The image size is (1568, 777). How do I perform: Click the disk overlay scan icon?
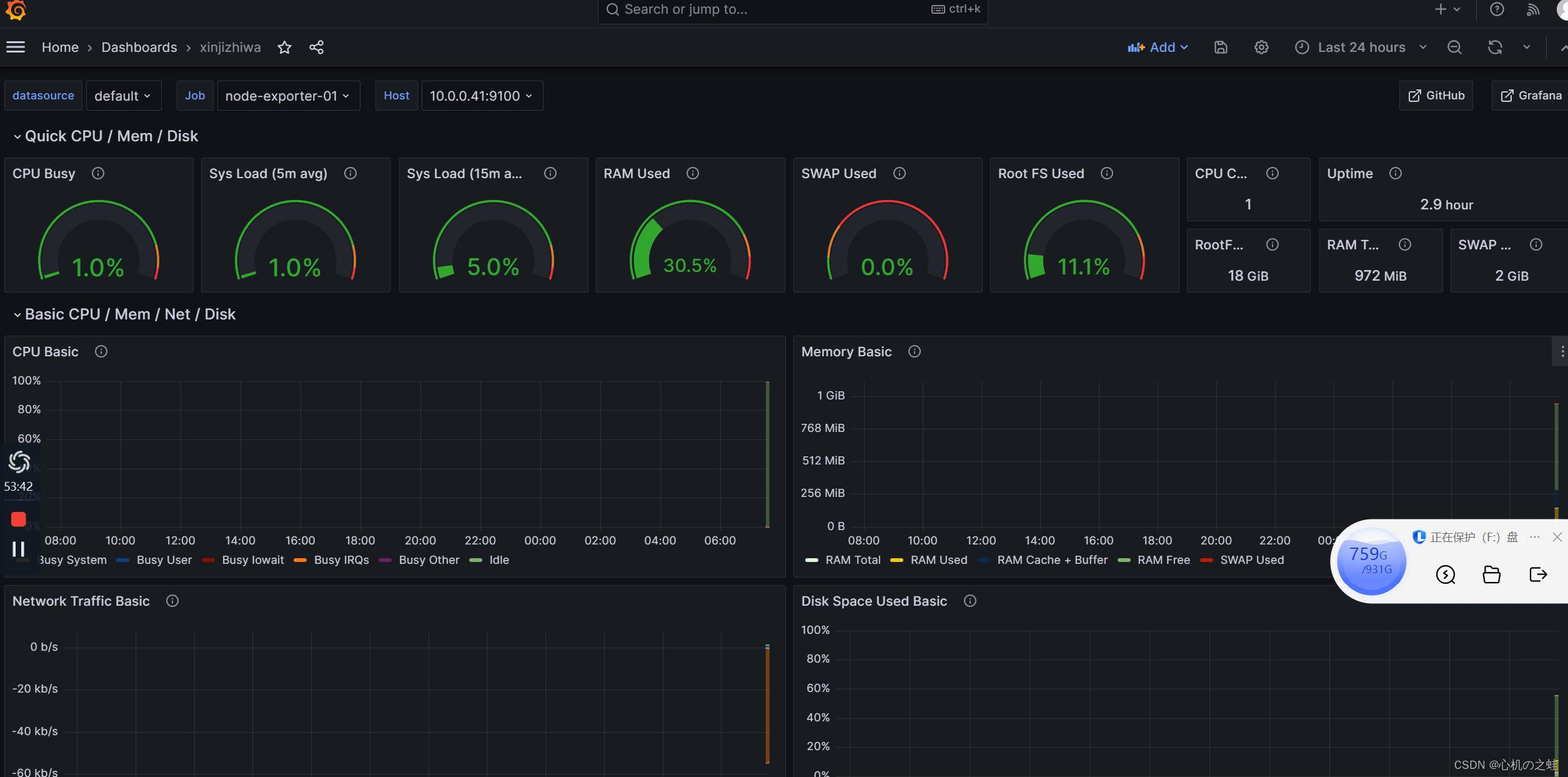point(1446,574)
